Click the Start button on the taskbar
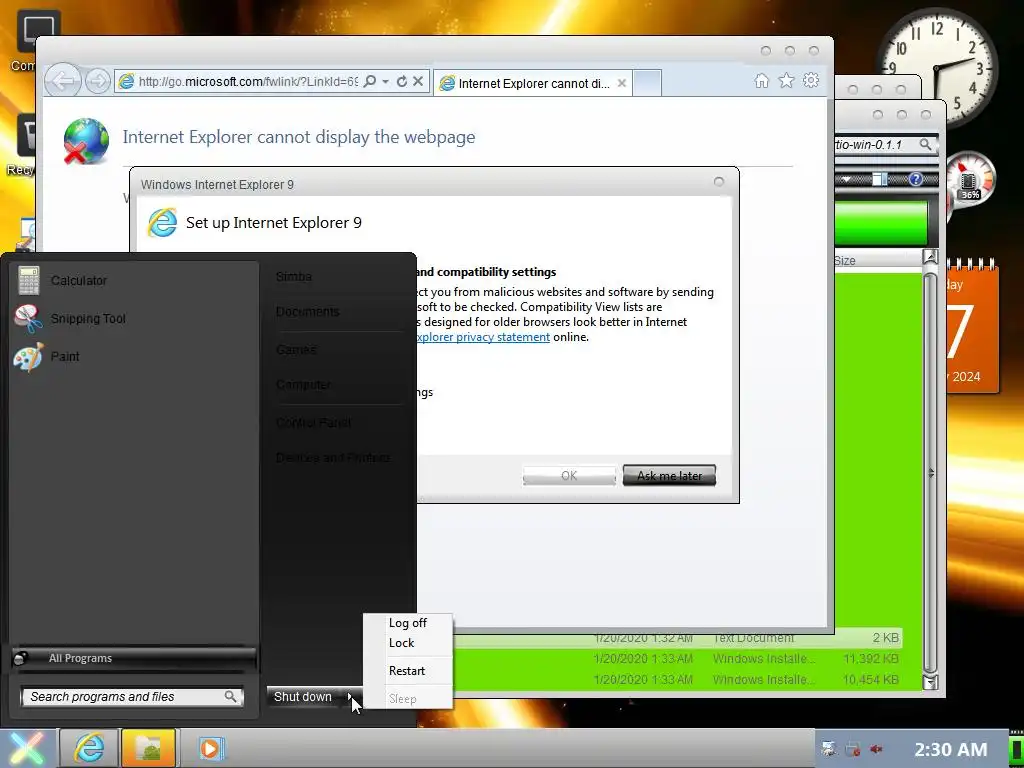 [x=26, y=748]
